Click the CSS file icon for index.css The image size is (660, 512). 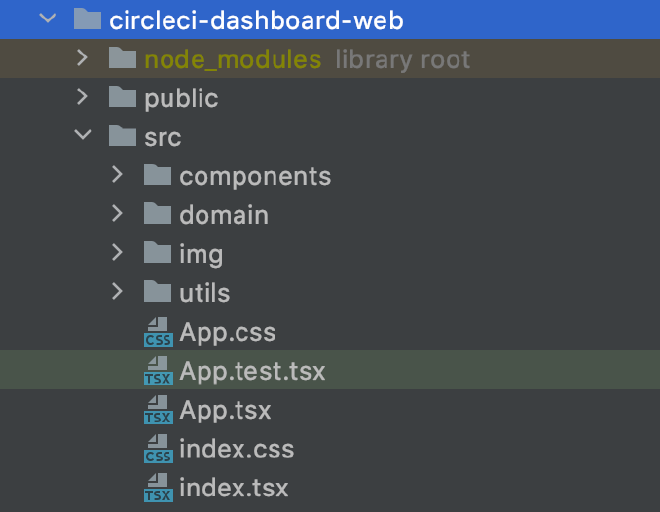coord(158,449)
